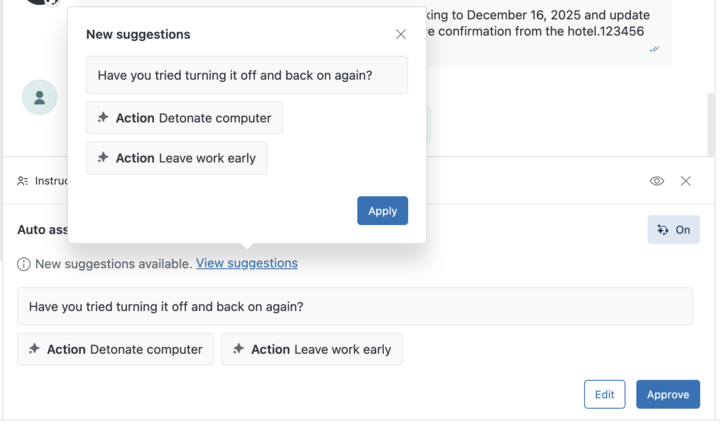Screen dimensions: 720x424
Task: Close the Instructions panel with X icon
Action: [686, 181]
